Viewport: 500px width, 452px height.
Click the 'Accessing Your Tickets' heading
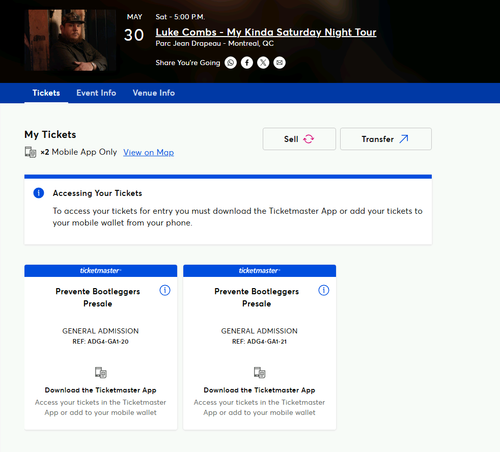pyautogui.click(x=97, y=193)
